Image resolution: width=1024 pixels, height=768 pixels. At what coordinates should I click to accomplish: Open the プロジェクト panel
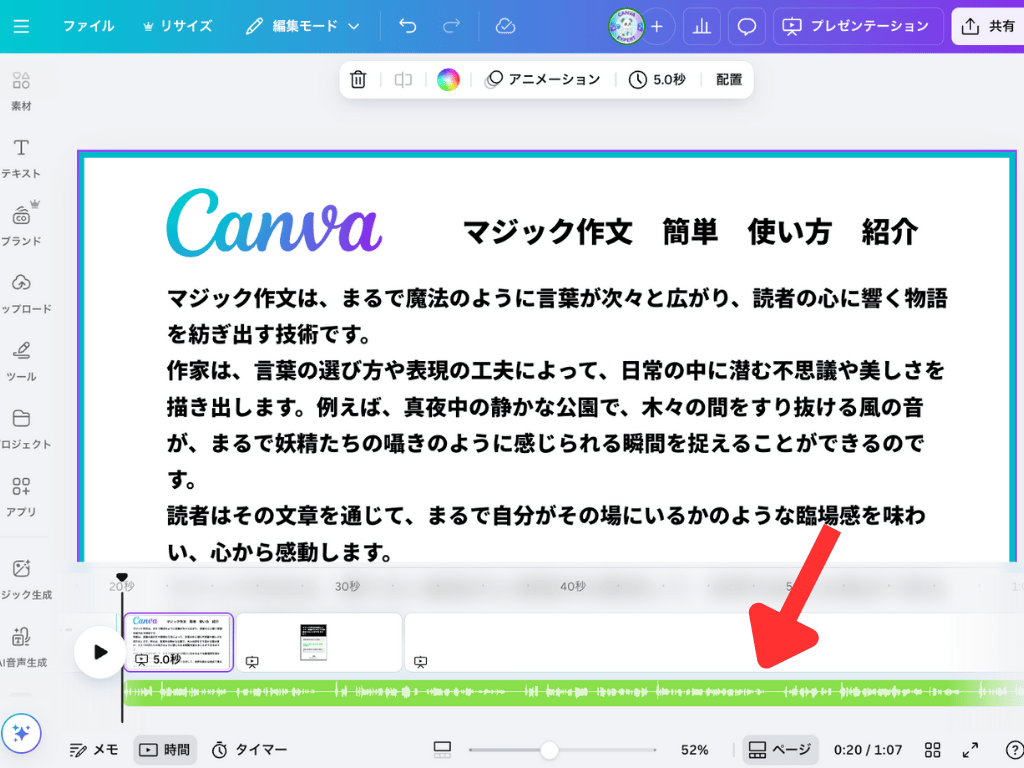(x=22, y=429)
